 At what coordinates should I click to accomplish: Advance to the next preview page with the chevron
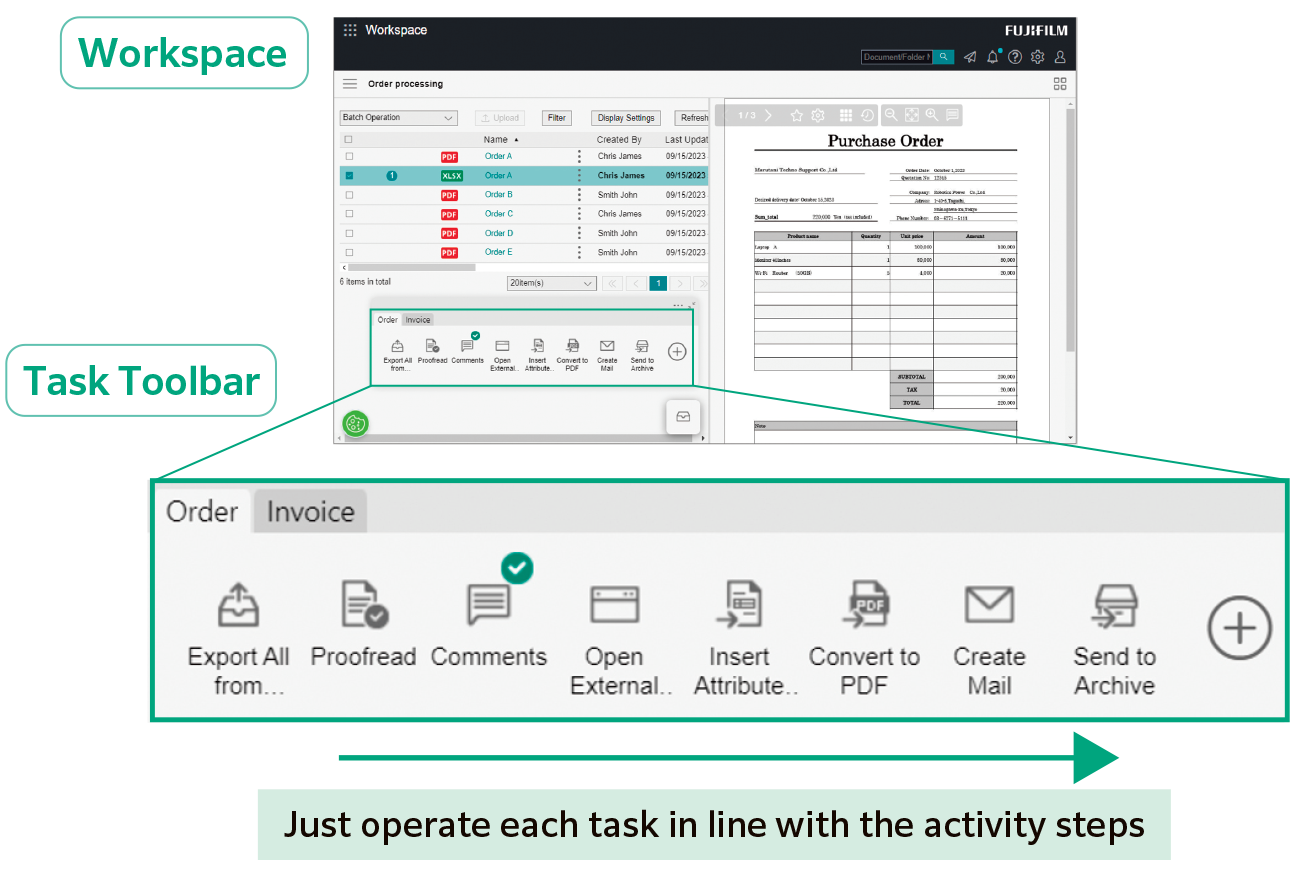click(769, 115)
